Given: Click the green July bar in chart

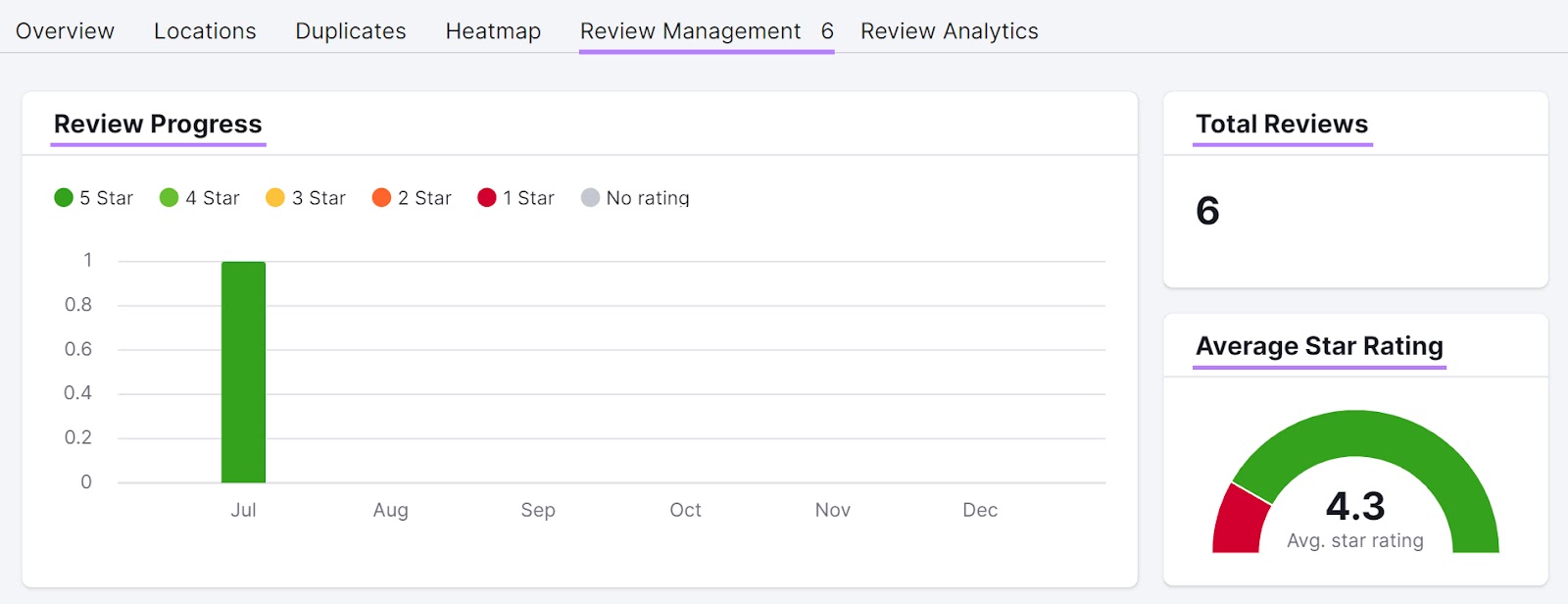Looking at the screenshot, I should point(243,373).
